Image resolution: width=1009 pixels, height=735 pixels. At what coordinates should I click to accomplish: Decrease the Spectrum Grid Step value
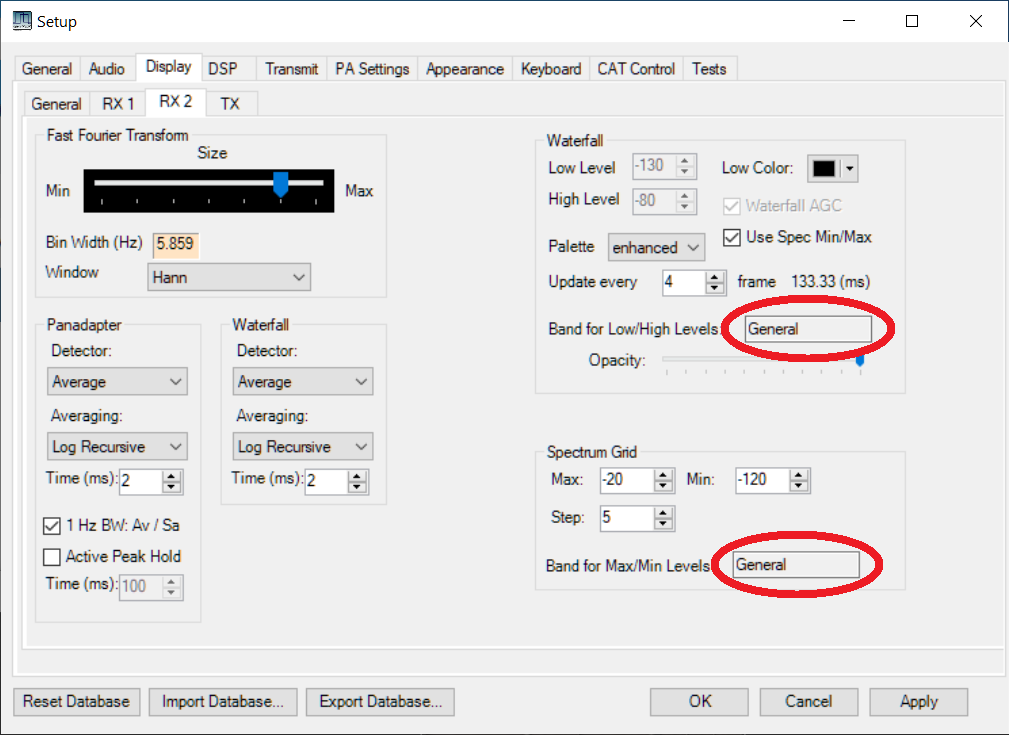663,524
